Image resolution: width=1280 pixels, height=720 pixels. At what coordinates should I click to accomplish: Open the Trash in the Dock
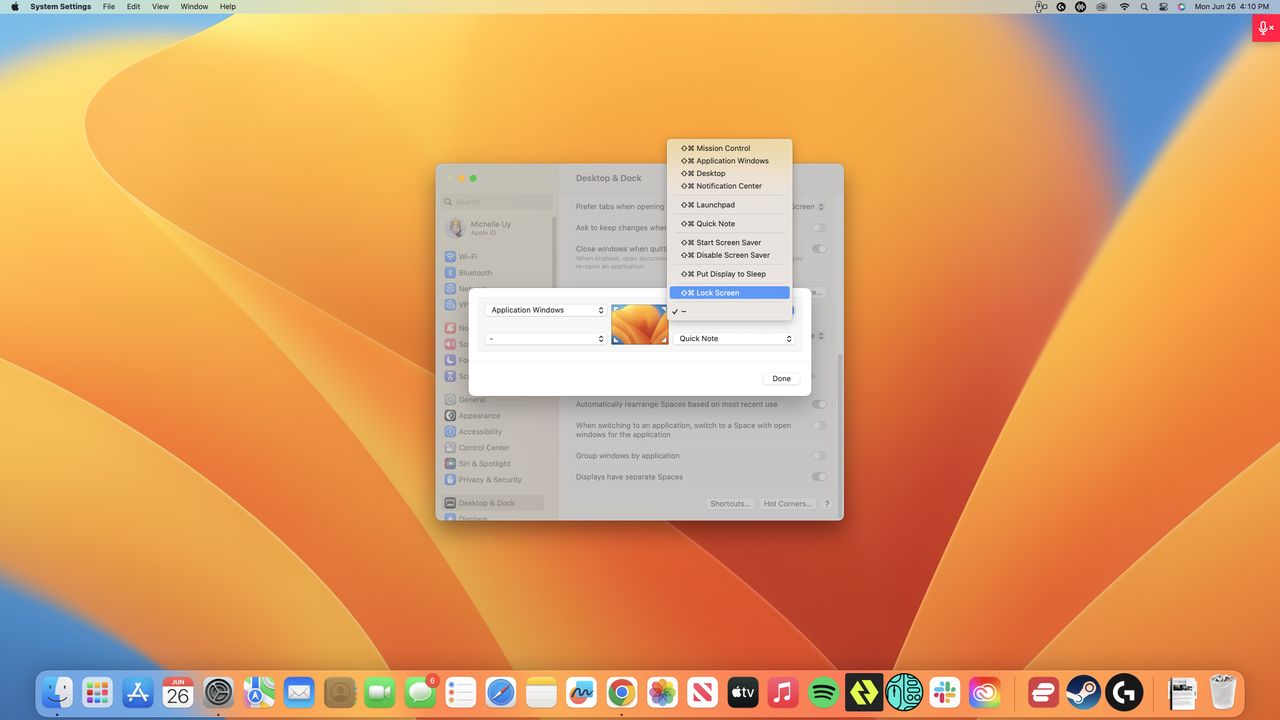coord(1222,692)
